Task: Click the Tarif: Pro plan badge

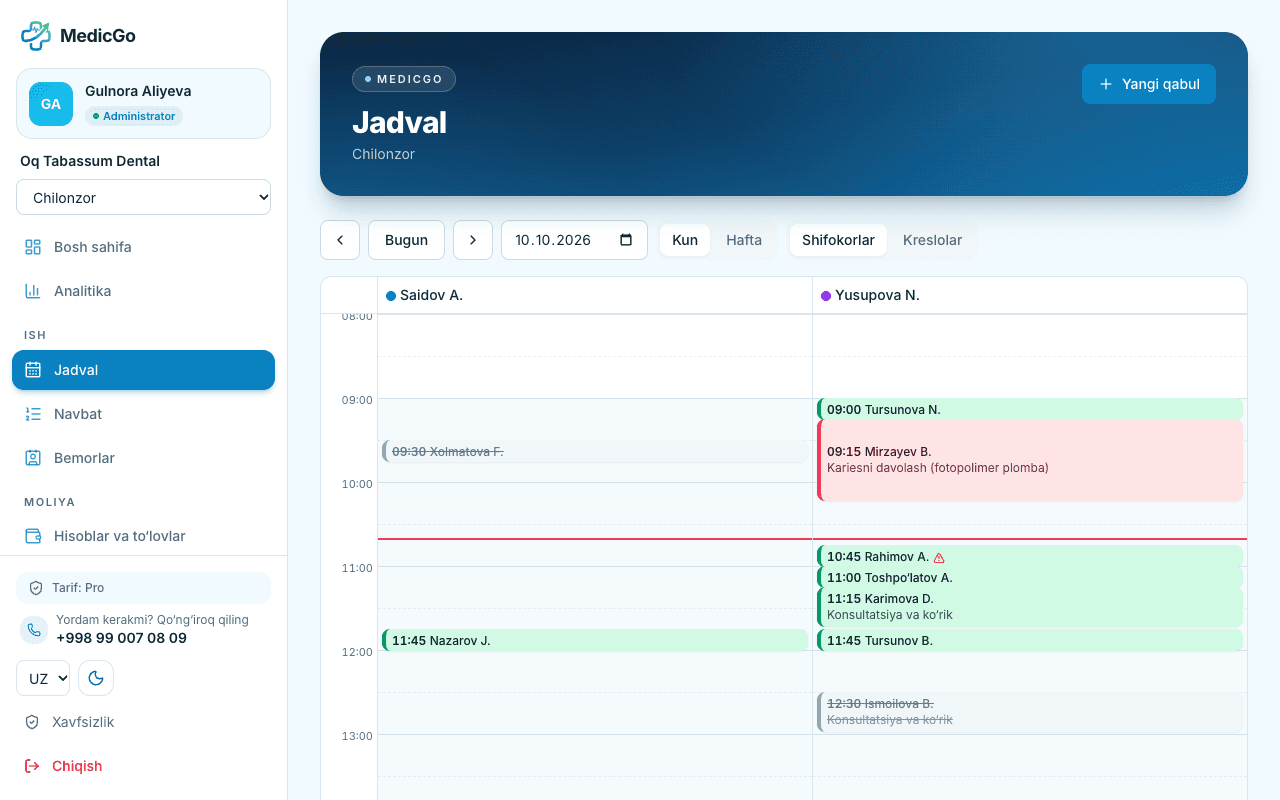Action: 144,588
